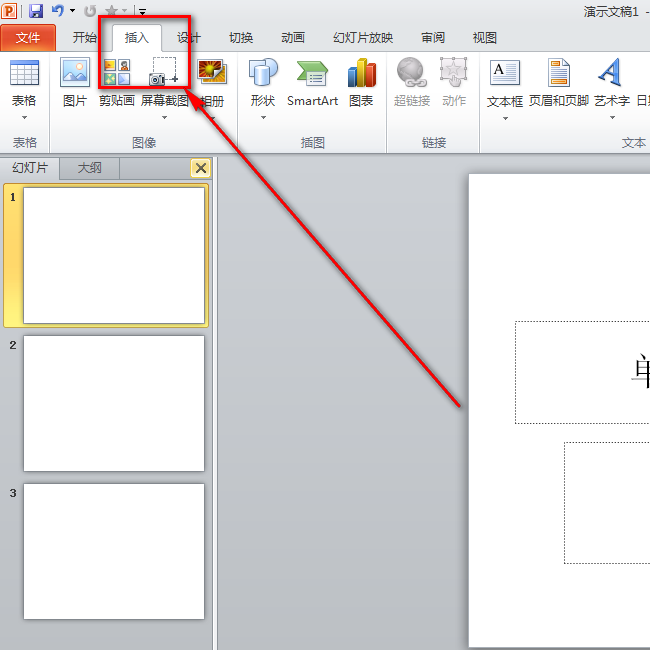Image resolution: width=650 pixels, height=650 pixels.
Task: Click the Table (表格) insert icon
Action: 24,73
